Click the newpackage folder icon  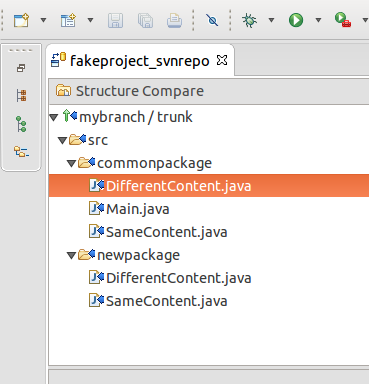[x=86, y=255]
